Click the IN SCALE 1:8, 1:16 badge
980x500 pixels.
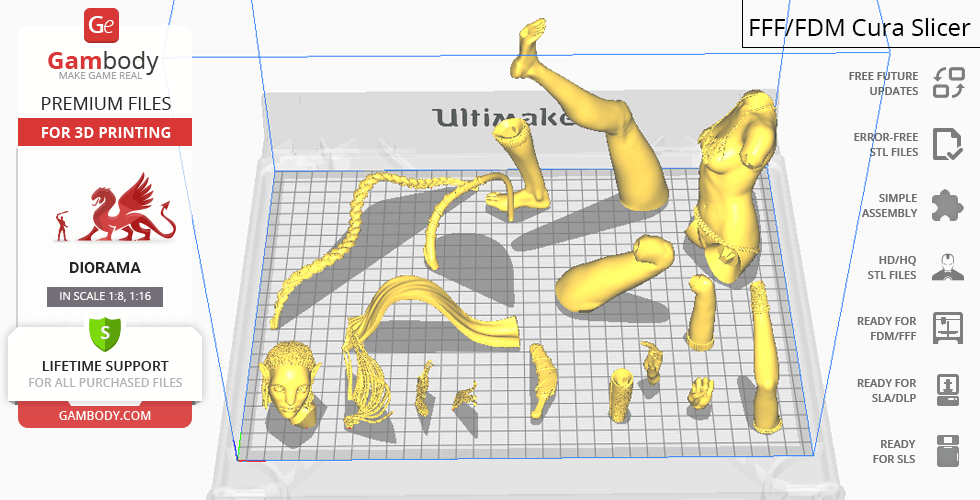coord(104,296)
